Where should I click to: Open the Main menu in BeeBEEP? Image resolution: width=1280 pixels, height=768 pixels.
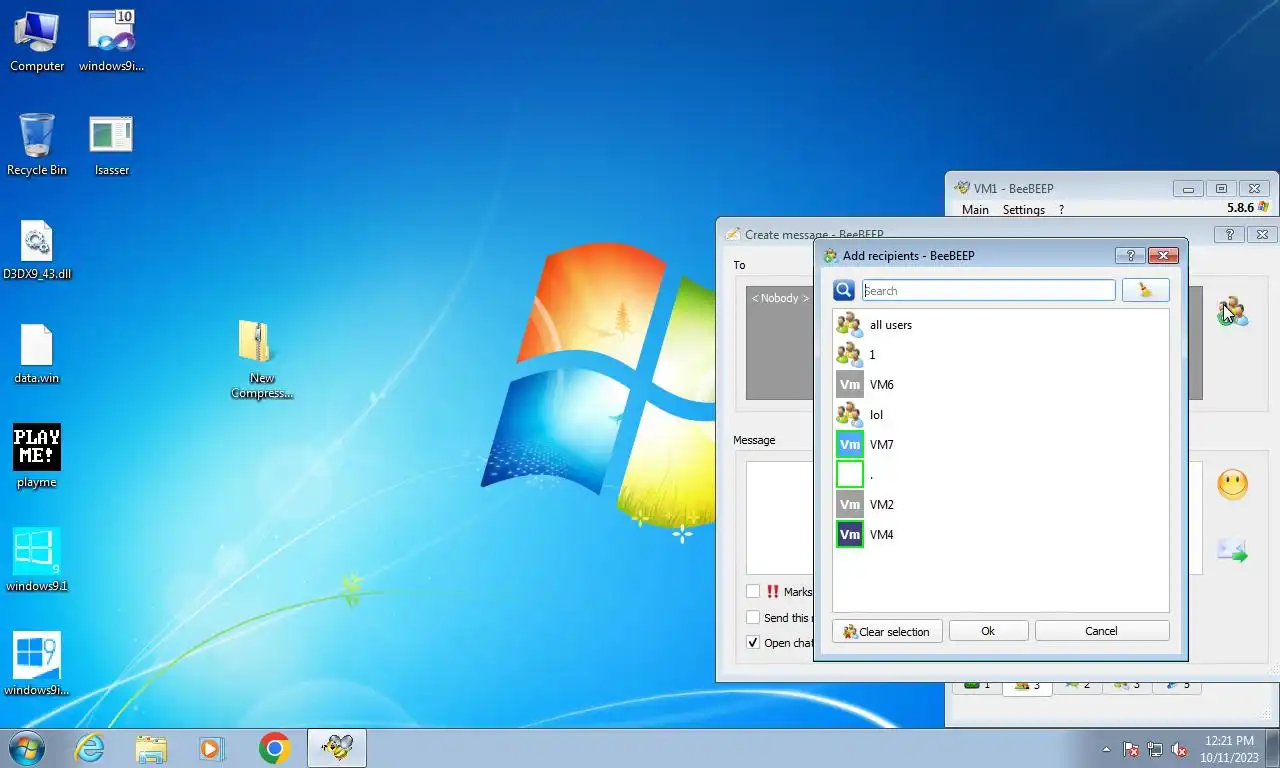[975, 210]
